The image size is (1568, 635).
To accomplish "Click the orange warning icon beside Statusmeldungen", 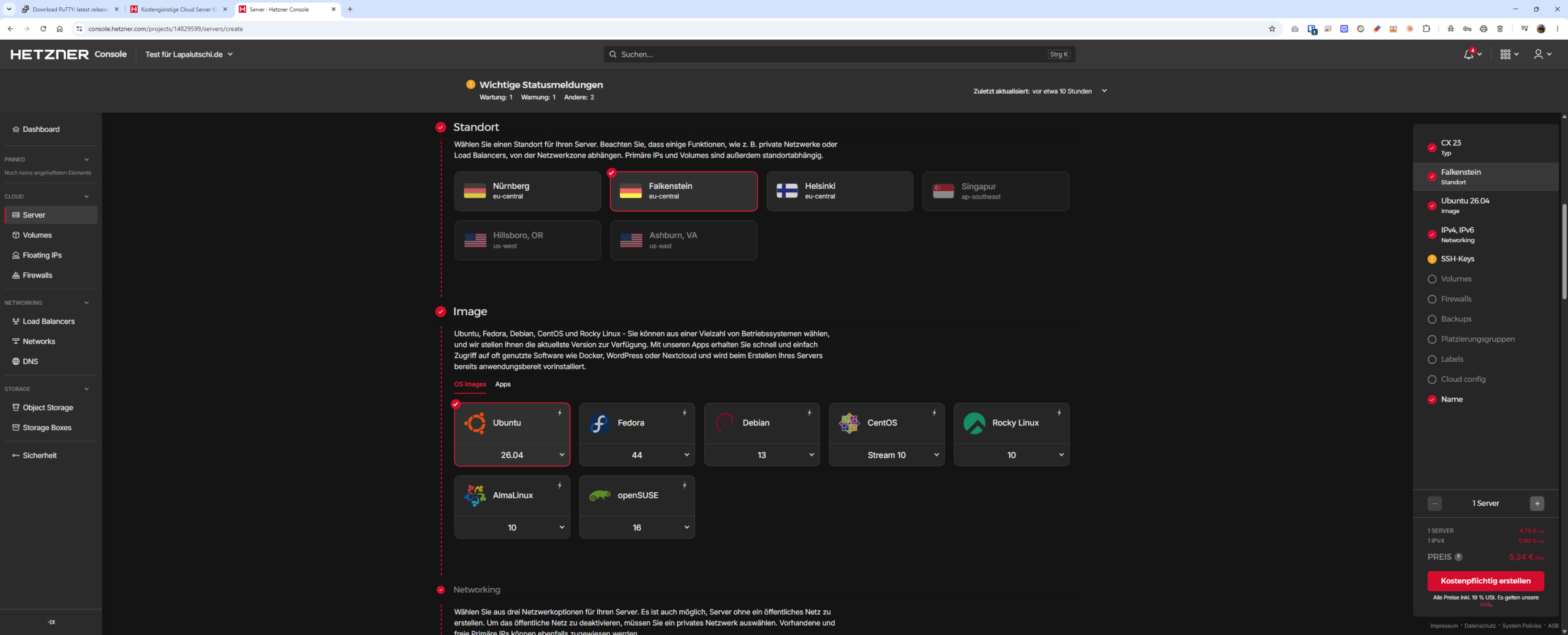I will [x=470, y=85].
